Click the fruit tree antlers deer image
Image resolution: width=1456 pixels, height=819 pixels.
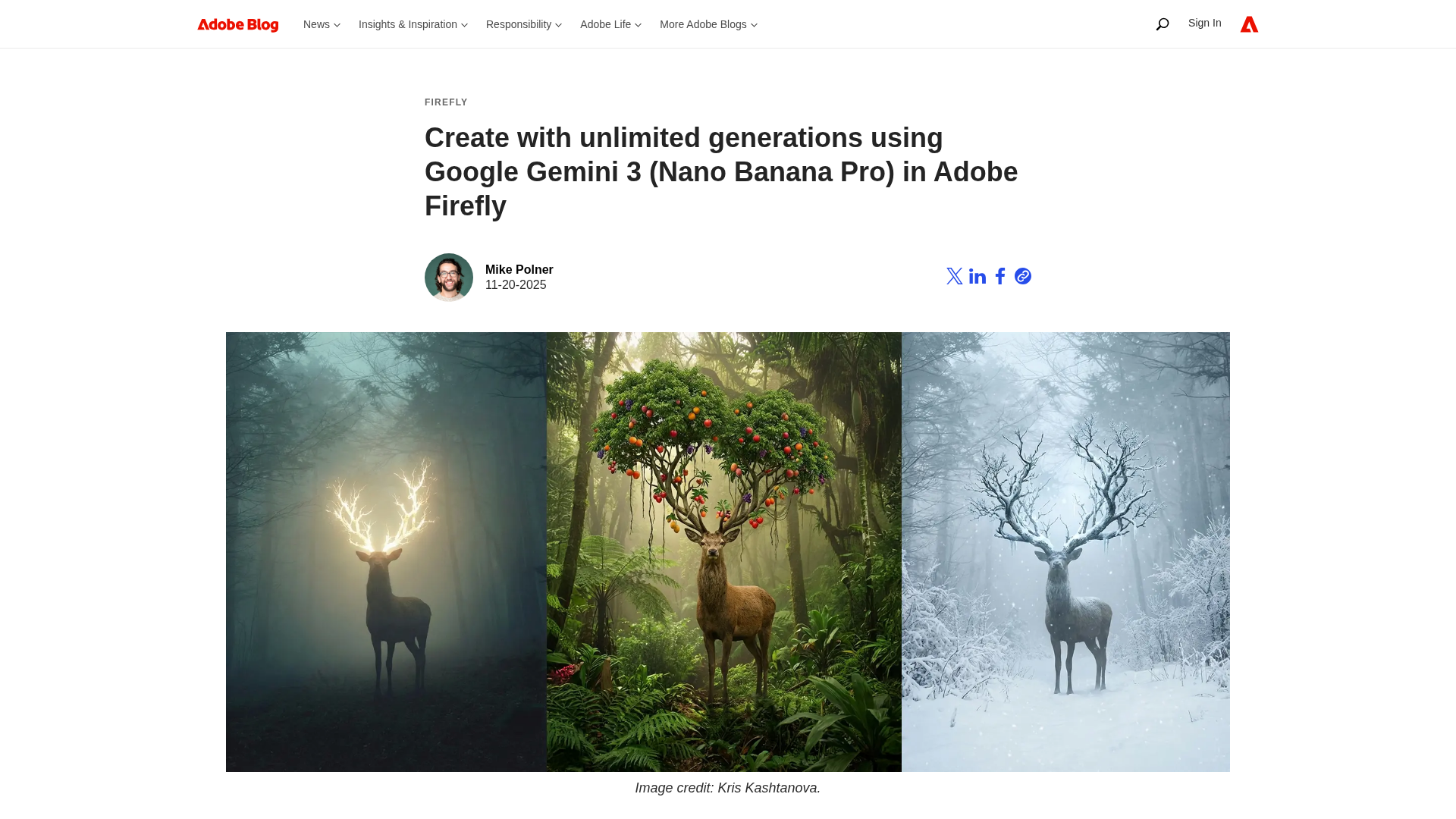coord(723,552)
